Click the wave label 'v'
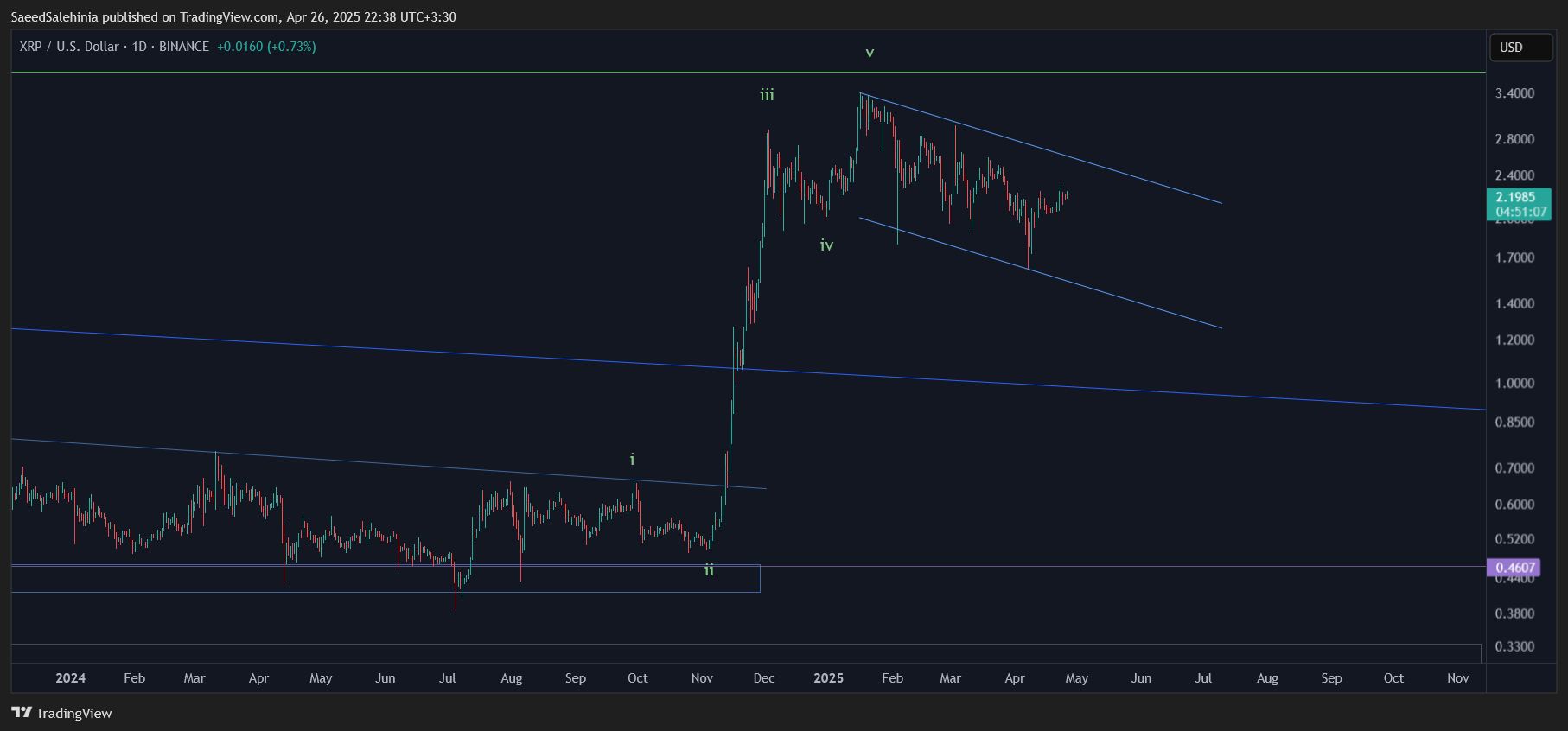This screenshot has height=731, width=1568. point(870,53)
